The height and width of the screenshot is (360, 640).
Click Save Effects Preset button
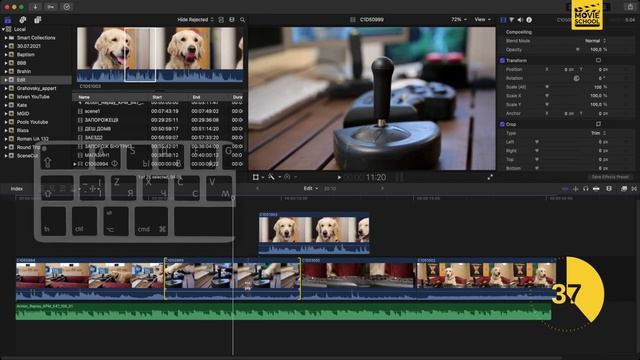[610, 177]
